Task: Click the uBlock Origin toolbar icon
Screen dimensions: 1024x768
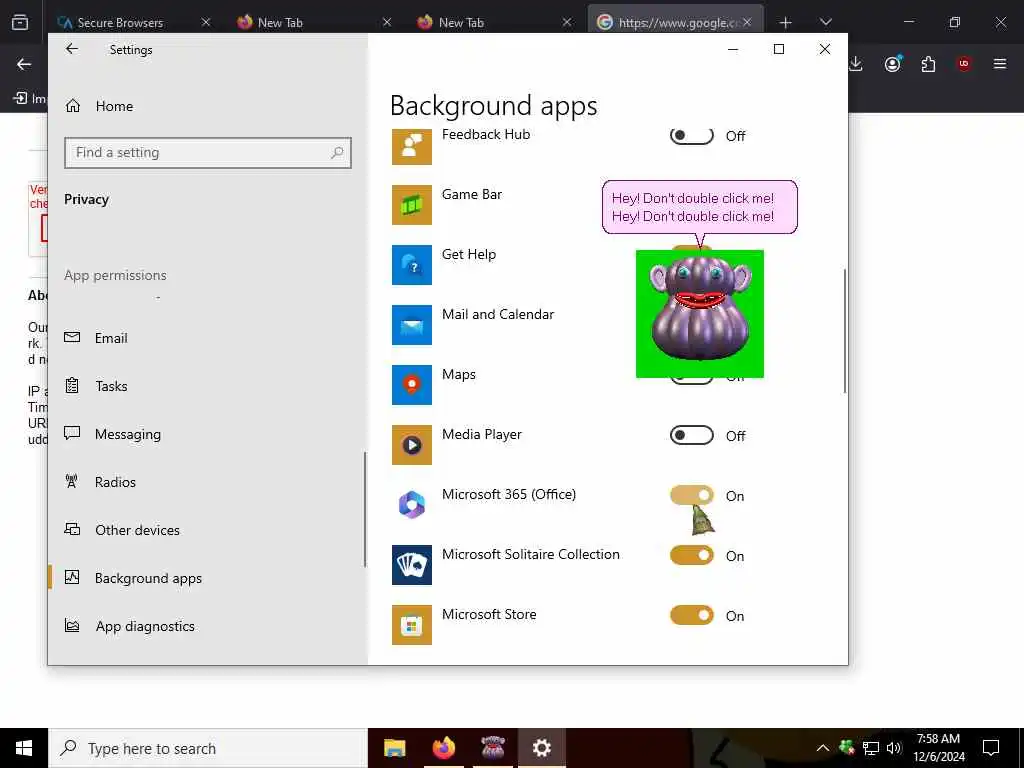Action: coord(964,64)
